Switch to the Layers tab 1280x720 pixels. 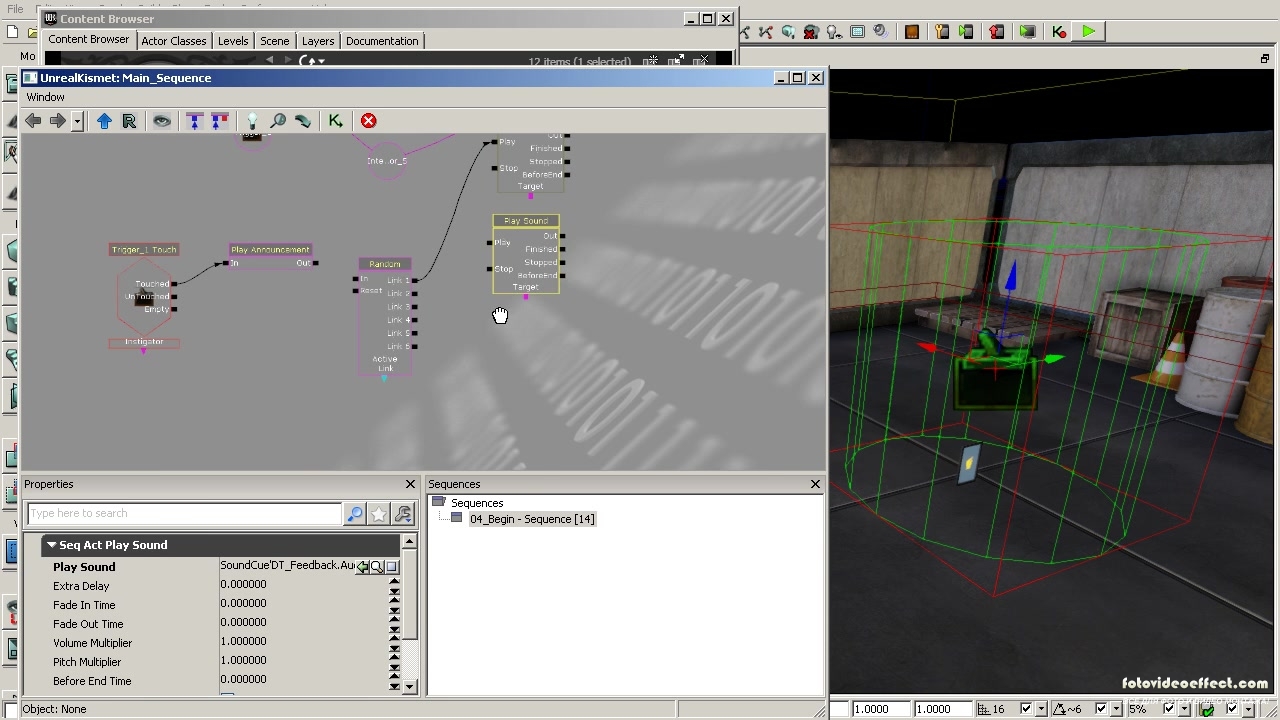coord(318,41)
